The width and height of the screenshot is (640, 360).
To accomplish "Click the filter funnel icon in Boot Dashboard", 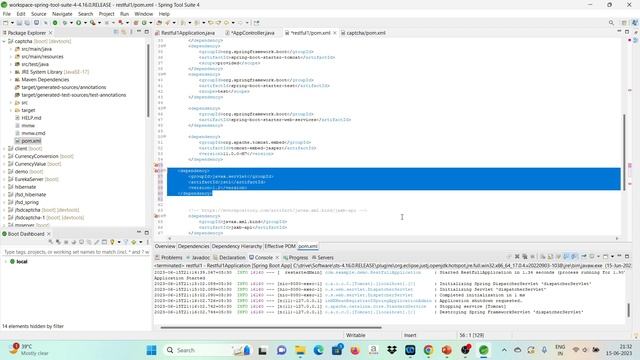I will coord(126,242).
